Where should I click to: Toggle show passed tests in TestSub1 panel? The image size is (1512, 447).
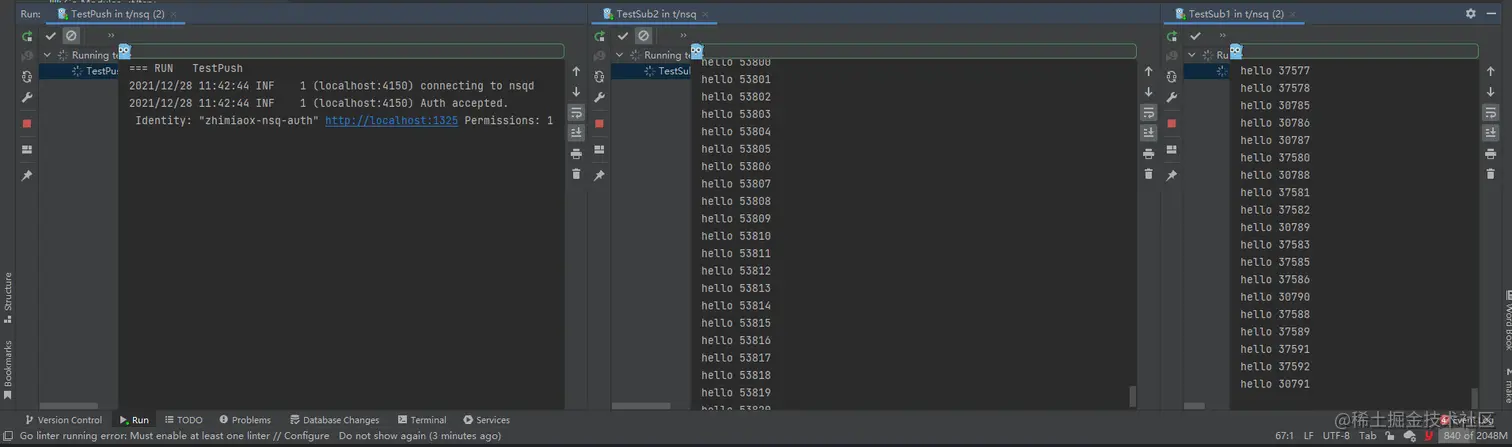point(1195,36)
